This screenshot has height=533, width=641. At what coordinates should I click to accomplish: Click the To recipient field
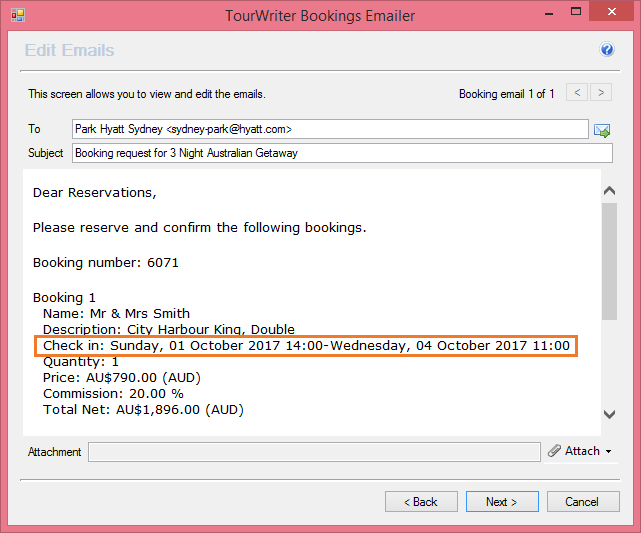click(x=330, y=129)
